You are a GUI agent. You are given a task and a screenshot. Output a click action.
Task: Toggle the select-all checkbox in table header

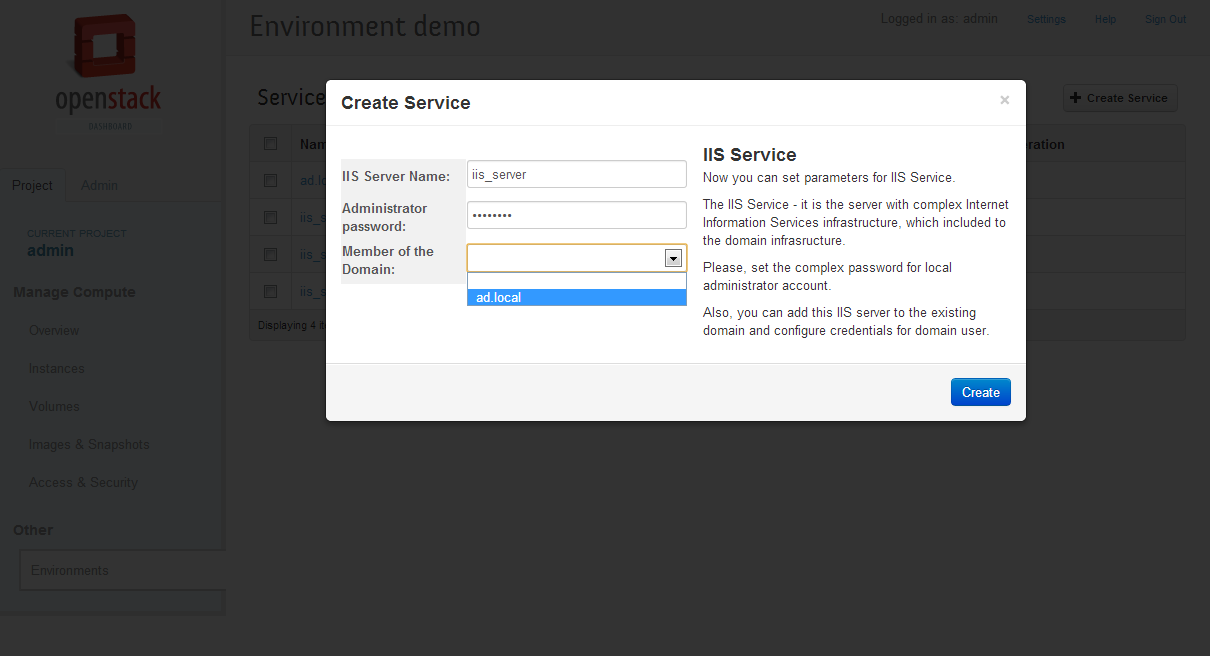click(270, 144)
